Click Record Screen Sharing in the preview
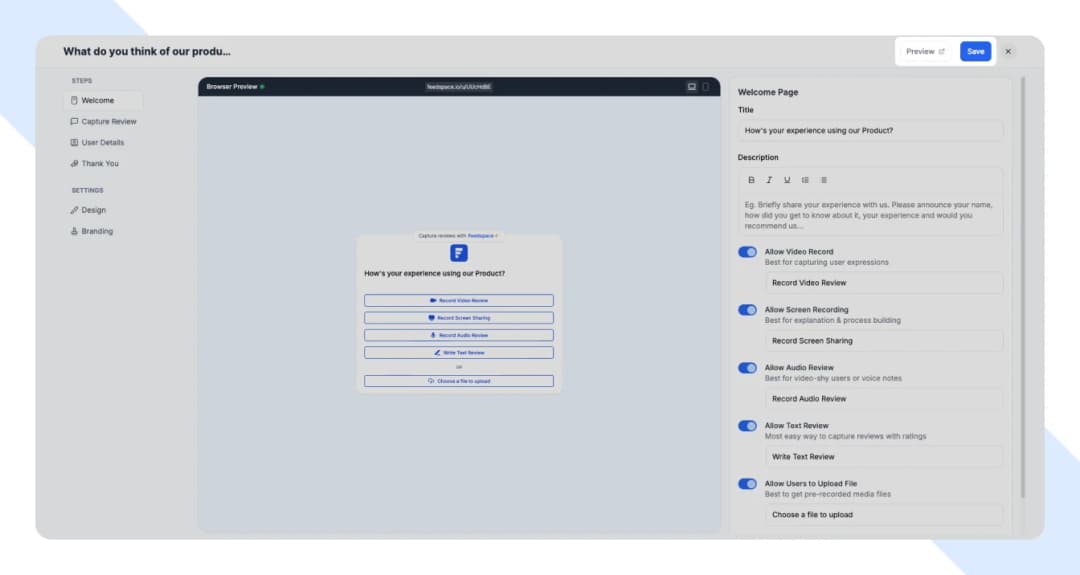The image size is (1080, 575). (x=459, y=317)
